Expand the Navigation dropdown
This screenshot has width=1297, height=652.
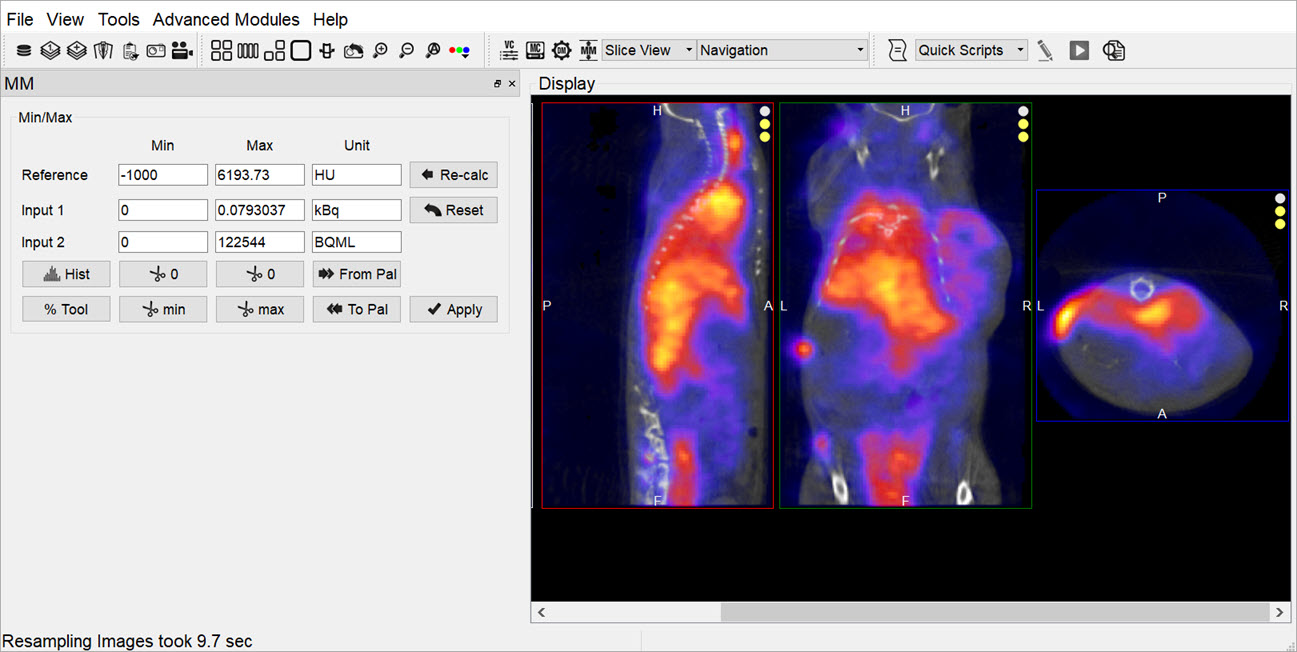782,50
